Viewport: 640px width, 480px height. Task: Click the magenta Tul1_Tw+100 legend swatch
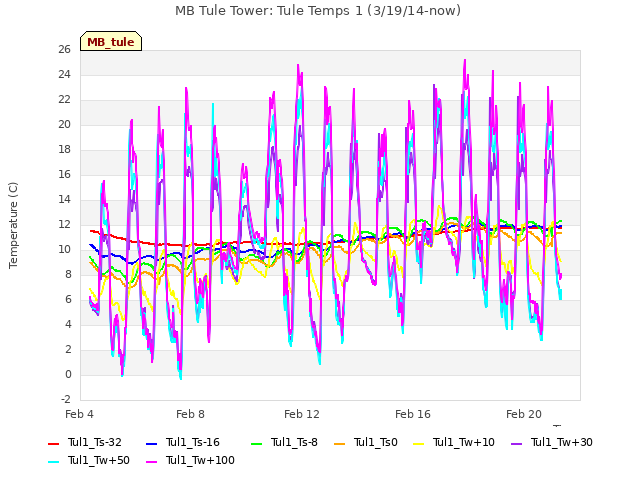(151, 461)
